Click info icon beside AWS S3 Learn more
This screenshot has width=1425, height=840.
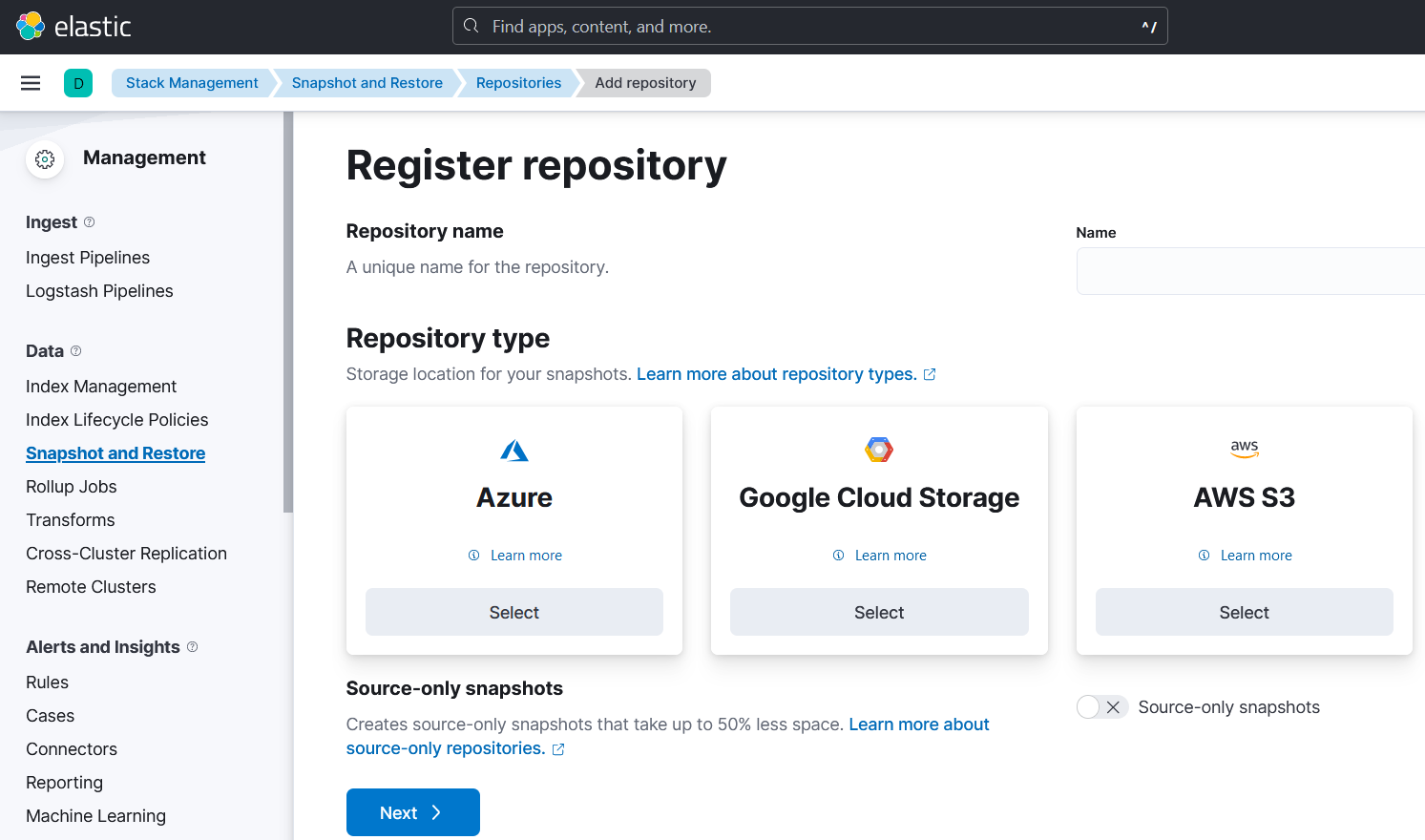click(1205, 556)
